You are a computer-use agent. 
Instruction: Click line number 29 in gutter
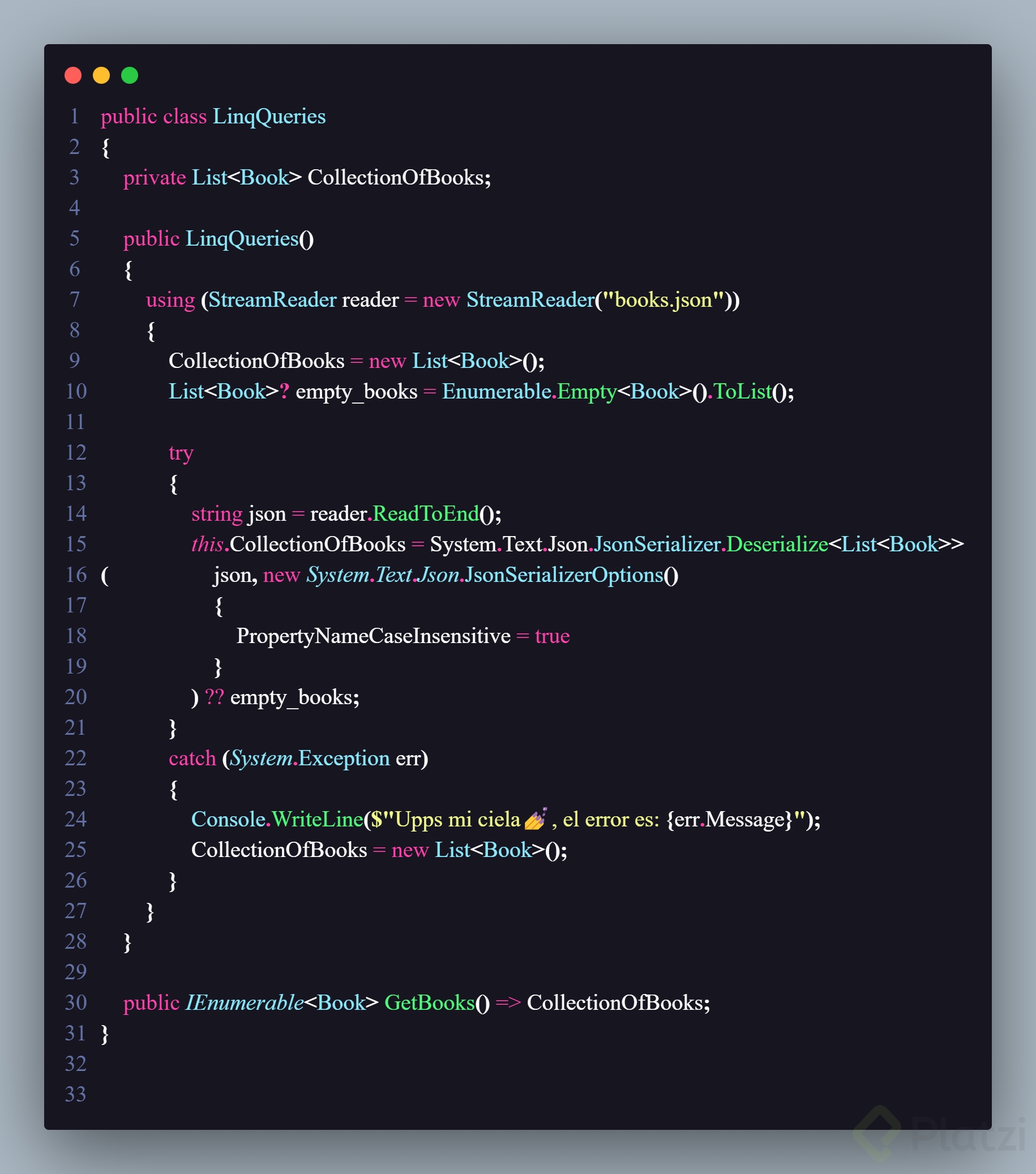(75, 972)
